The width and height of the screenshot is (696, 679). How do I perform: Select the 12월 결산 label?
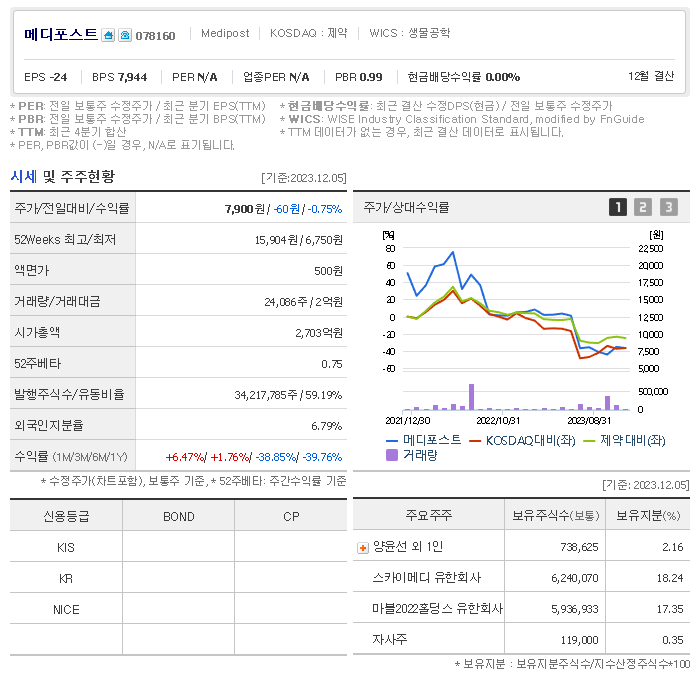[x=651, y=76]
